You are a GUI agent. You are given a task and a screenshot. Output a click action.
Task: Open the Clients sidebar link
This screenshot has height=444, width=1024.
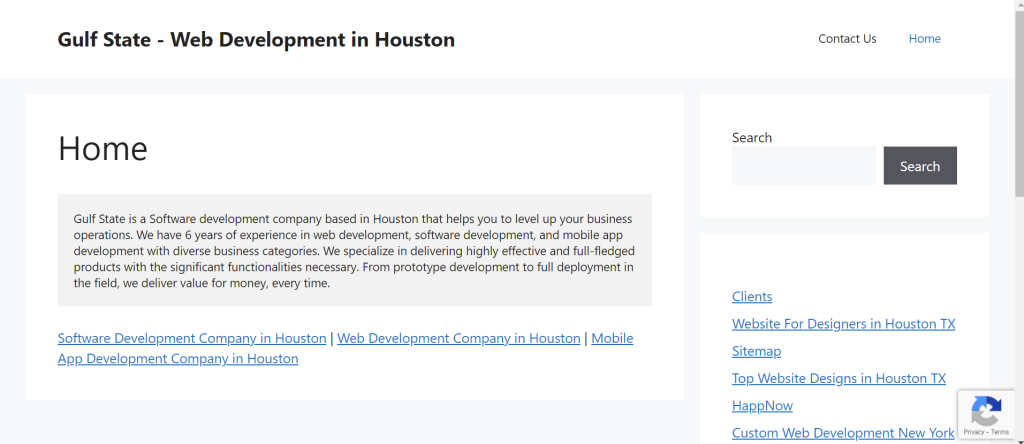[x=752, y=296]
